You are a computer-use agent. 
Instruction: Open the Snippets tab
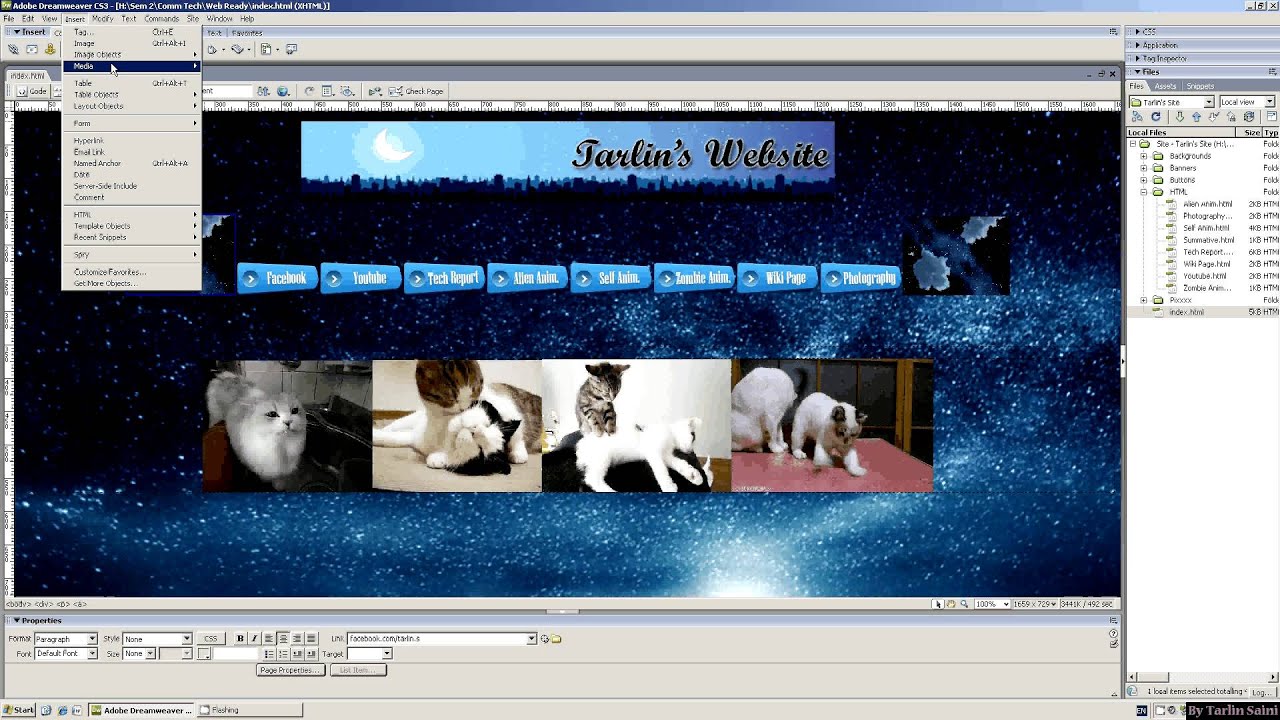tap(1200, 86)
